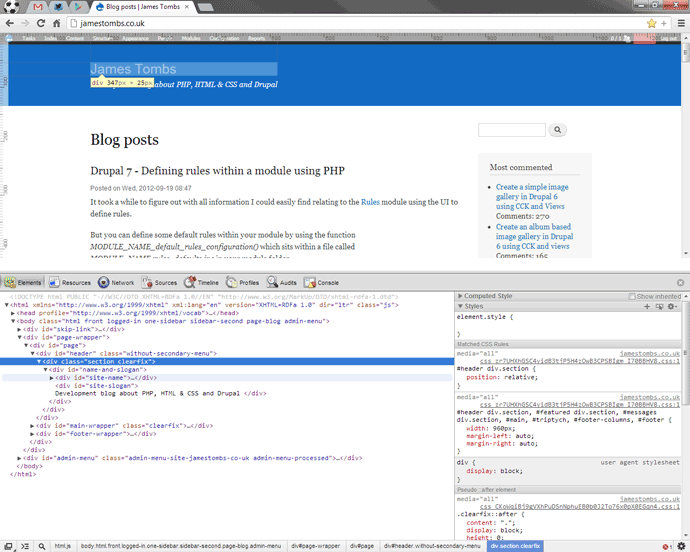This screenshot has height=552, width=690.
Task: Click into the site search text box
Action: [x=512, y=130]
